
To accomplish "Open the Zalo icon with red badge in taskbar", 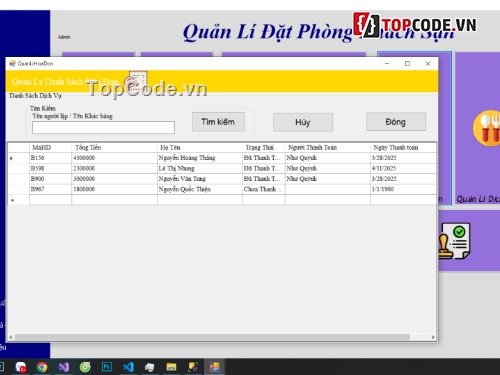I will pyautogui.click(x=21, y=367).
